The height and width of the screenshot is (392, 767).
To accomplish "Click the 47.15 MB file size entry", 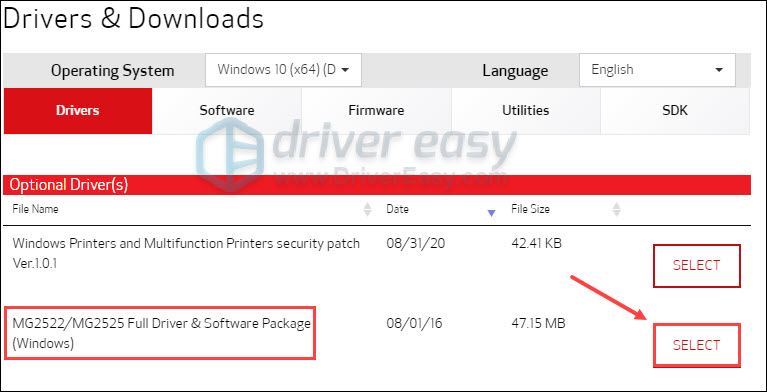I will pyautogui.click(x=538, y=323).
